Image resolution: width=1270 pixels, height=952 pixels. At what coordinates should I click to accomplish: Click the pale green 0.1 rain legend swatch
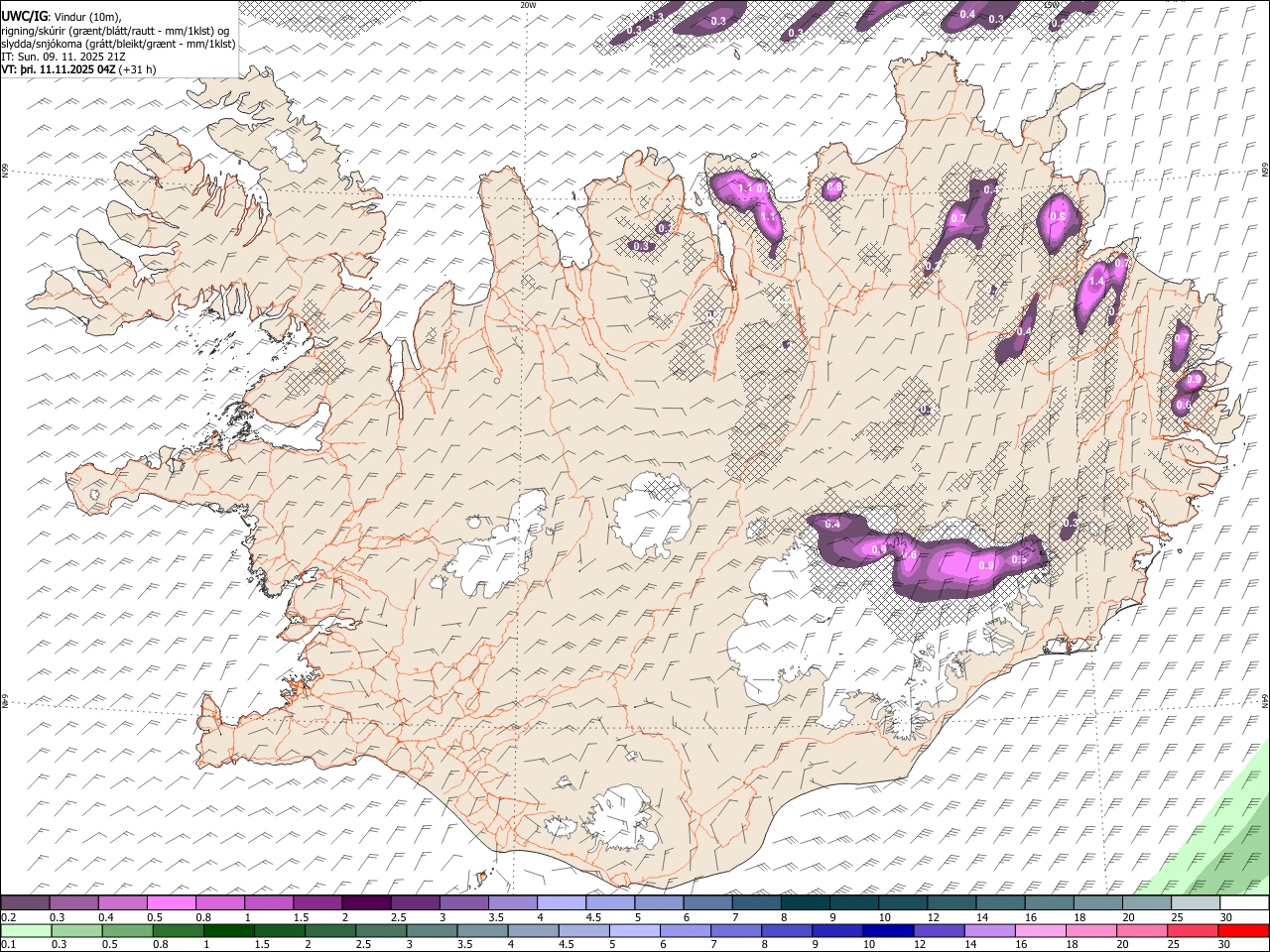26,931
